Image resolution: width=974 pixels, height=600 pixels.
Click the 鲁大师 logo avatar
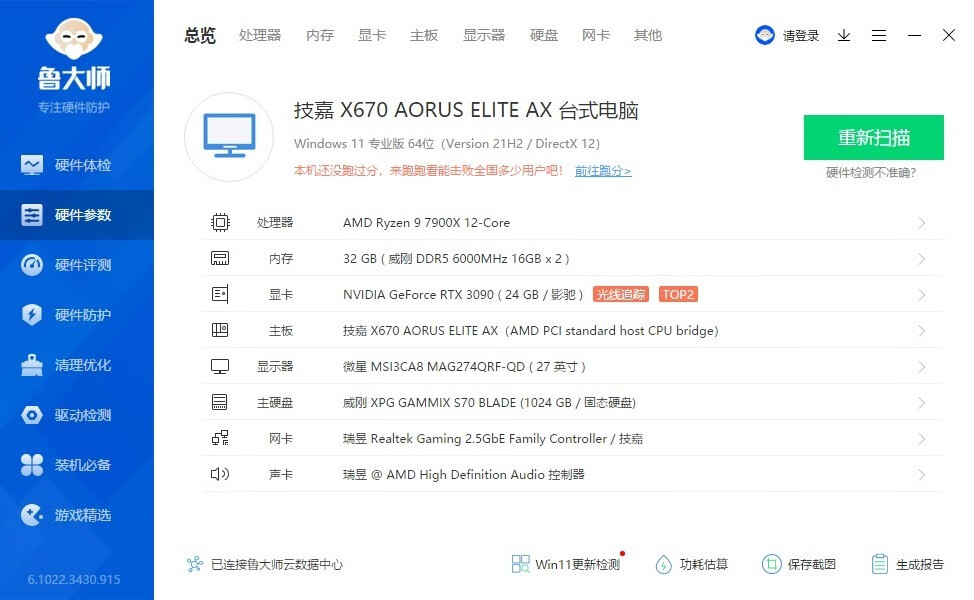pyautogui.click(x=74, y=39)
